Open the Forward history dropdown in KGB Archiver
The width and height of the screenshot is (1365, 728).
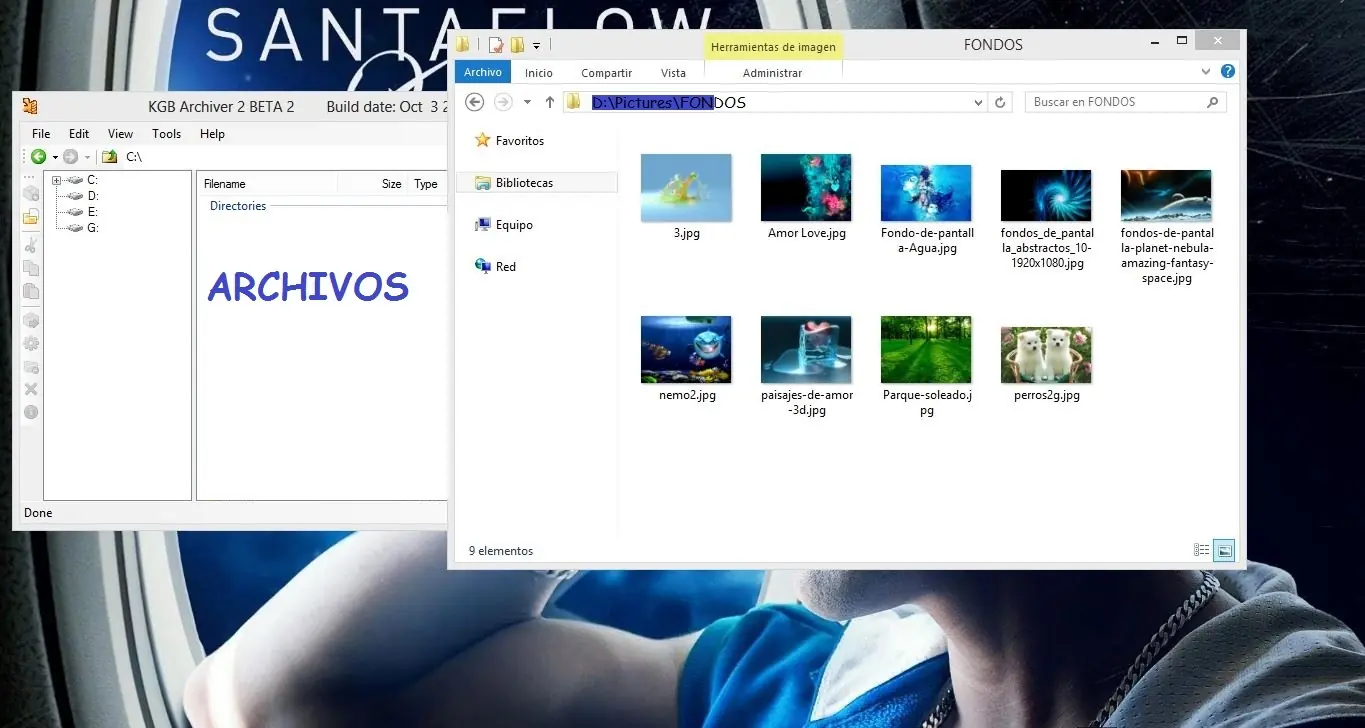87,157
